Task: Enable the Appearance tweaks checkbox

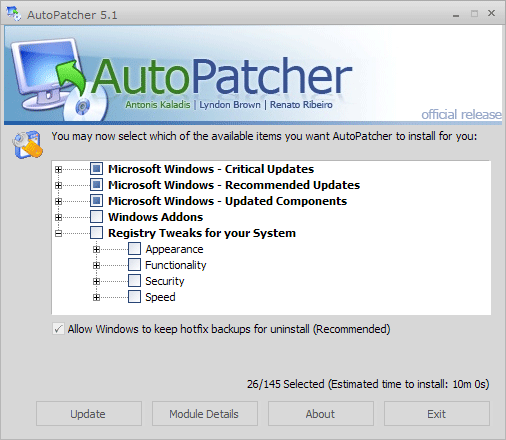Action: tap(134, 249)
